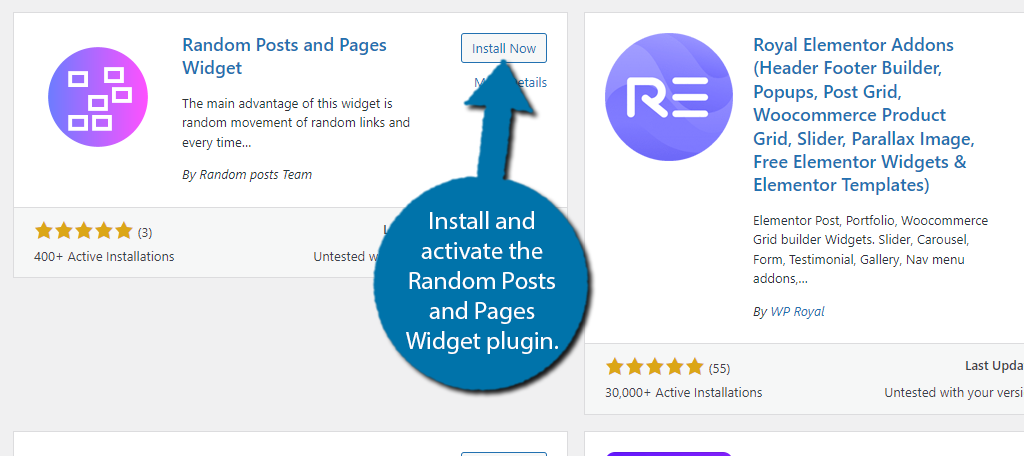The height and width of the screenshot is (456, 1024).
Task: Click the Royal Elementor RE logo icon
Action: click(669, 97)
